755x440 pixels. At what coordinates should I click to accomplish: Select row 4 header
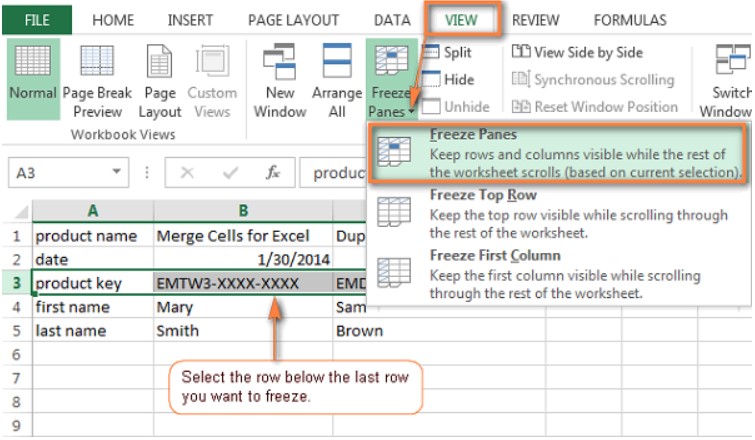point(17,307)
